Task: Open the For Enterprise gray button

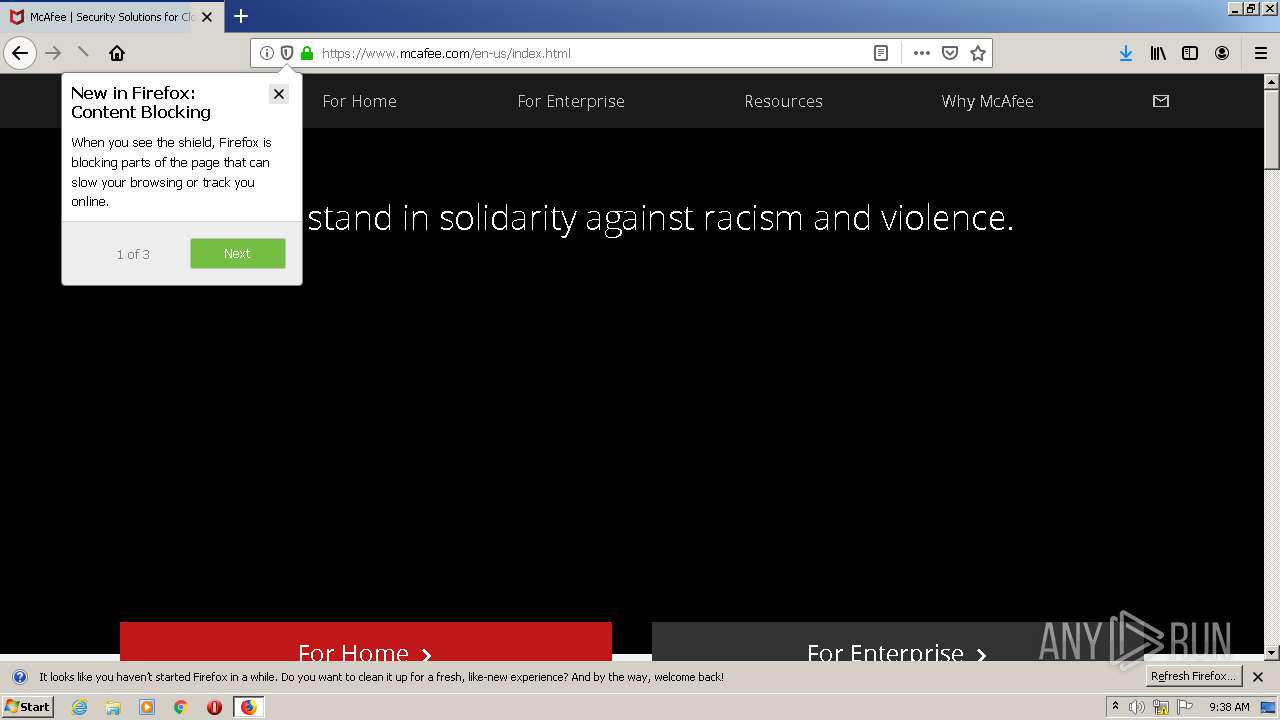Action: click(x=897, y=641)
